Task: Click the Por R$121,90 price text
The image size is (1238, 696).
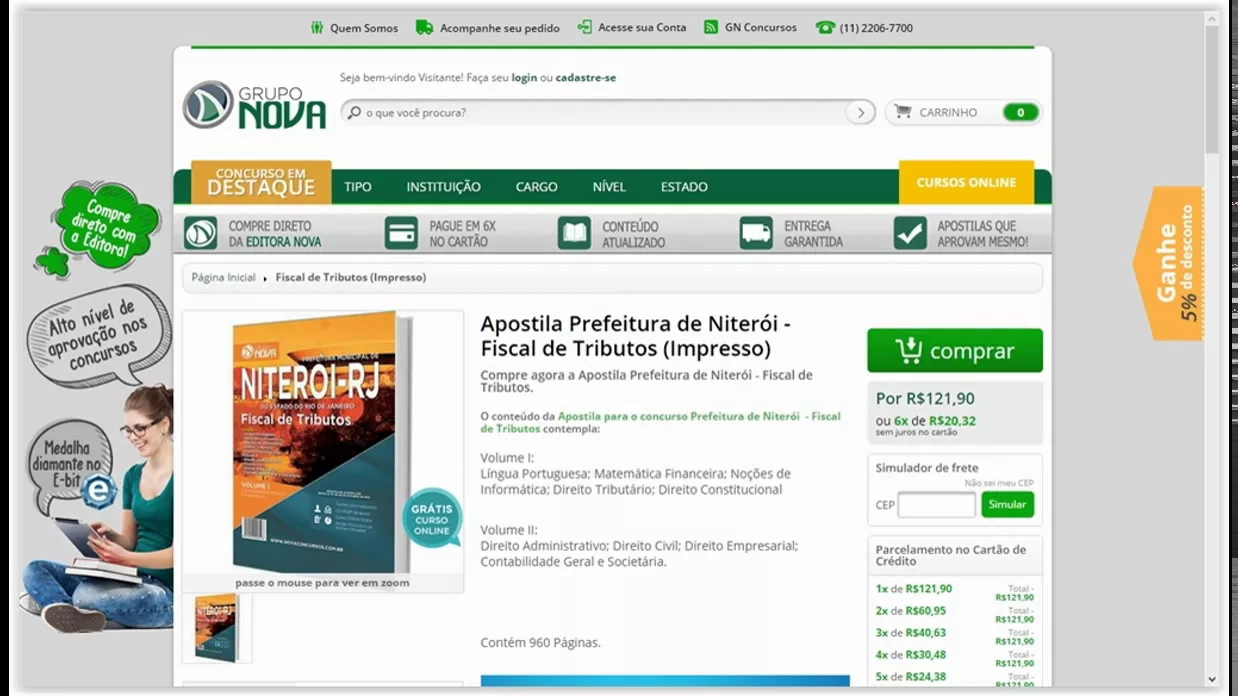Action: click(x=925, y=398)
